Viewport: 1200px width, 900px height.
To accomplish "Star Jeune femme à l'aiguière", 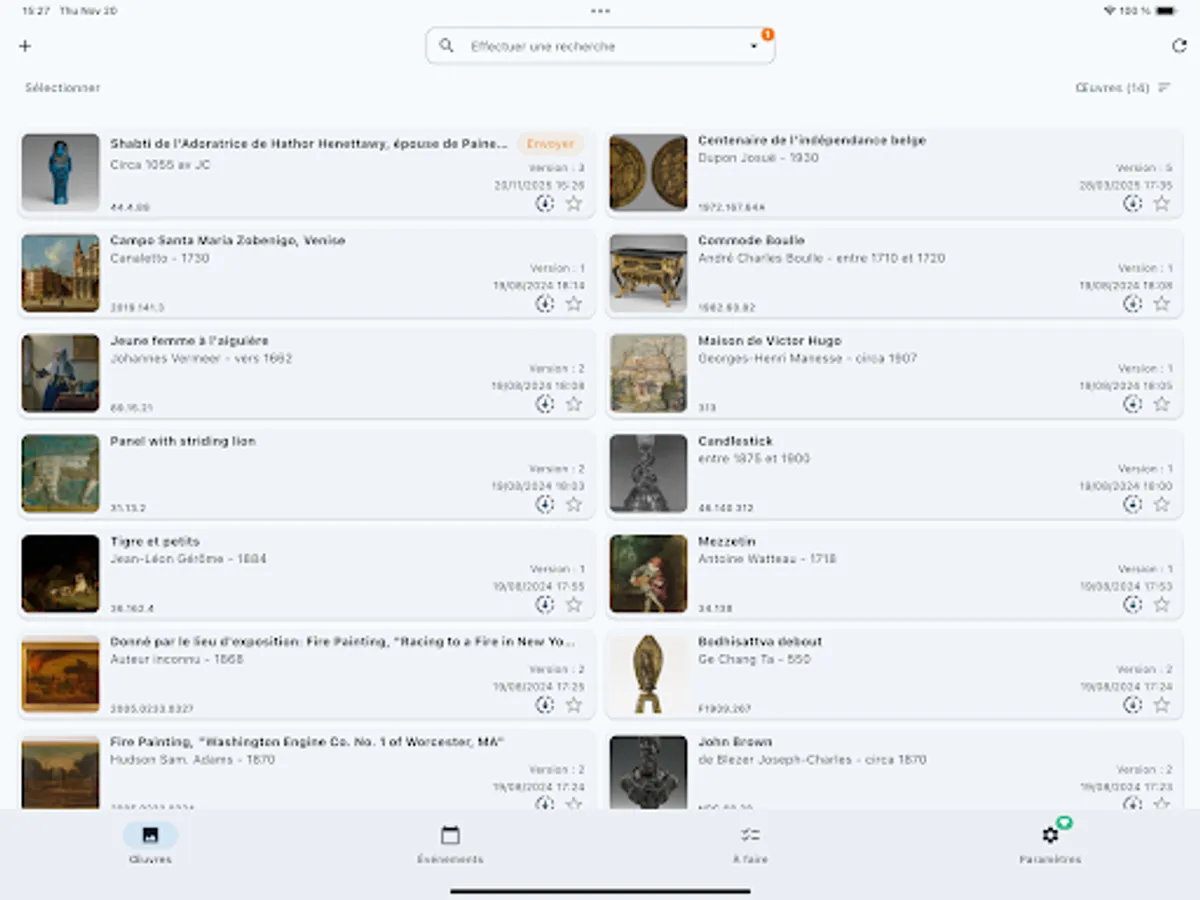I will coord(574,404).
